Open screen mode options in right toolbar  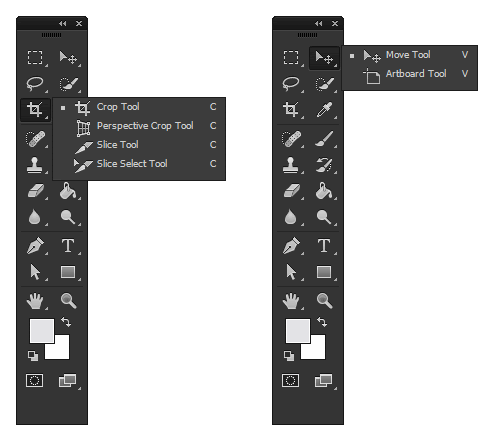324,380
